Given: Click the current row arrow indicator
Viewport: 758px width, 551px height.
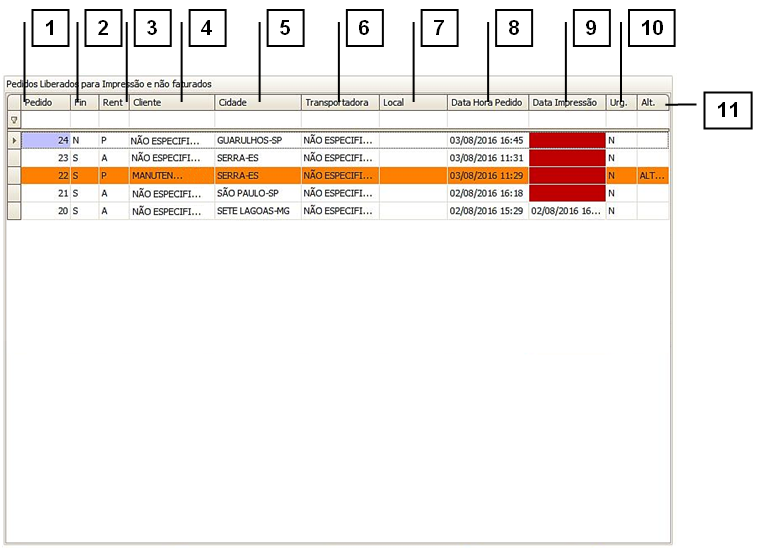Looking at the screenshot, I should [14, 141].
